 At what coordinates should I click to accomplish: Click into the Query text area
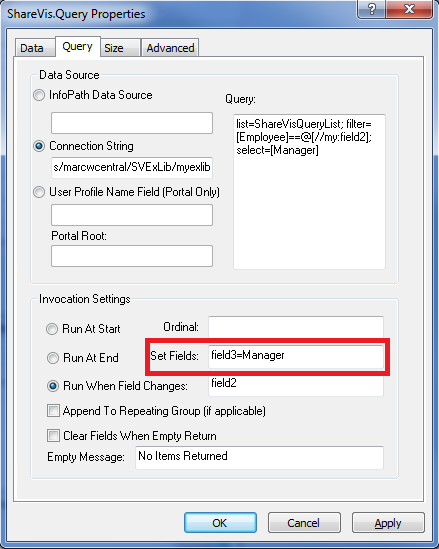tap(309, 192)
